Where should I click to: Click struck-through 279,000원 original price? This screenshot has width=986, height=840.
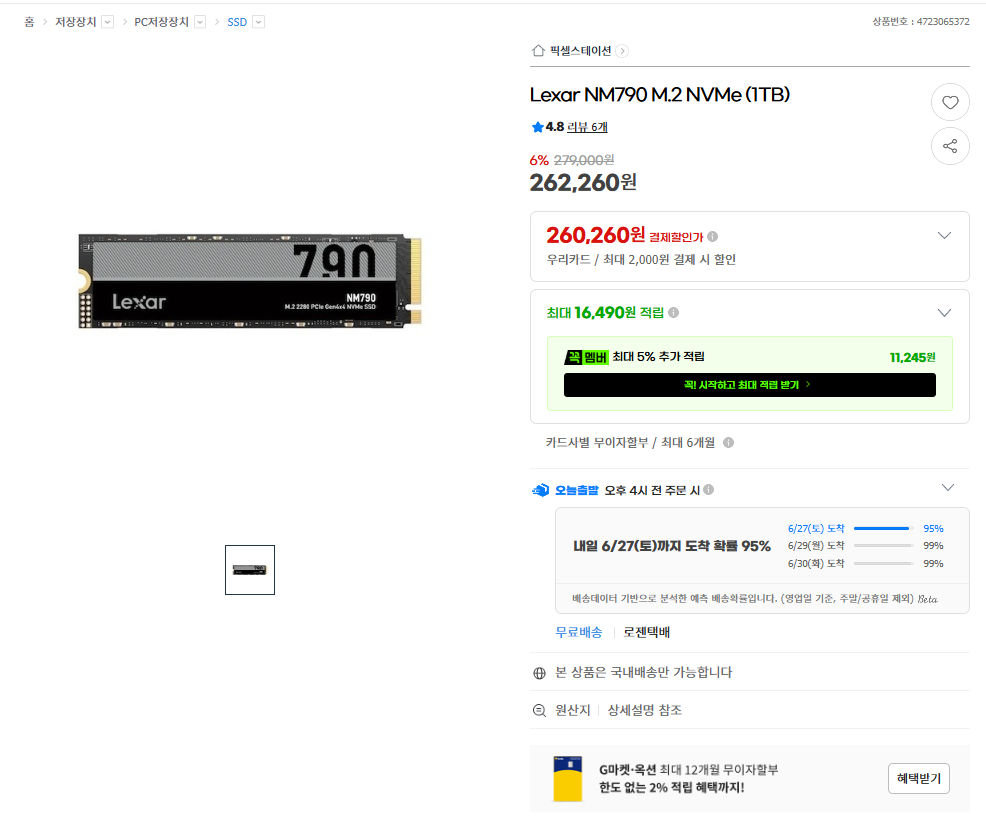point(584,160)
